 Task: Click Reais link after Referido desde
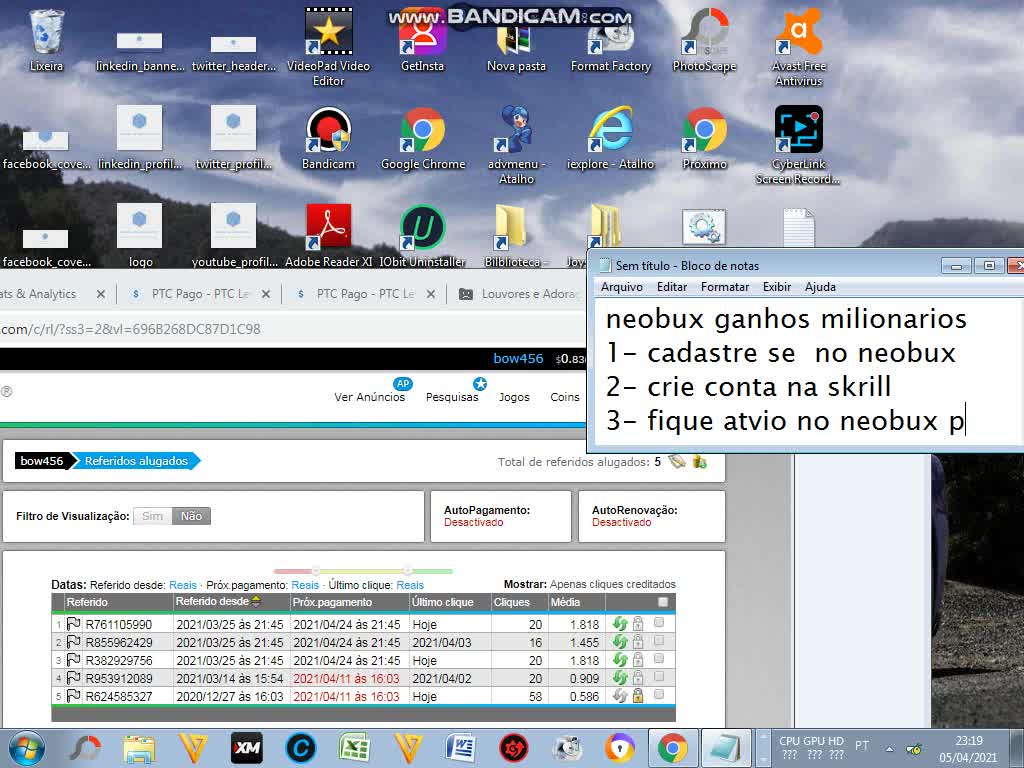coord(183,585)
